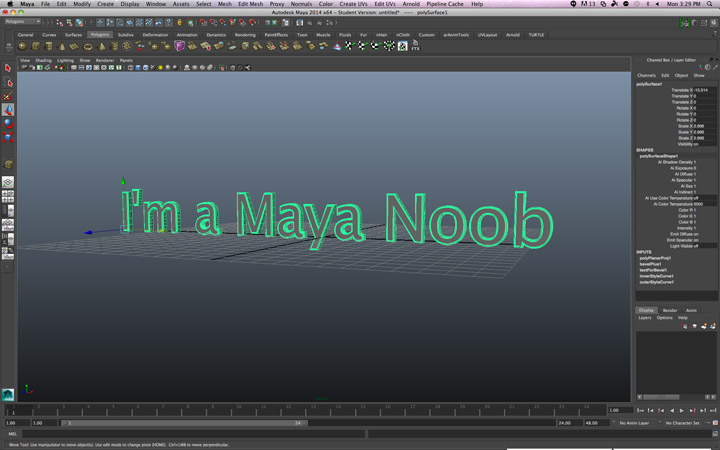Select the polygon sphere shelf icon

[22, 46]
